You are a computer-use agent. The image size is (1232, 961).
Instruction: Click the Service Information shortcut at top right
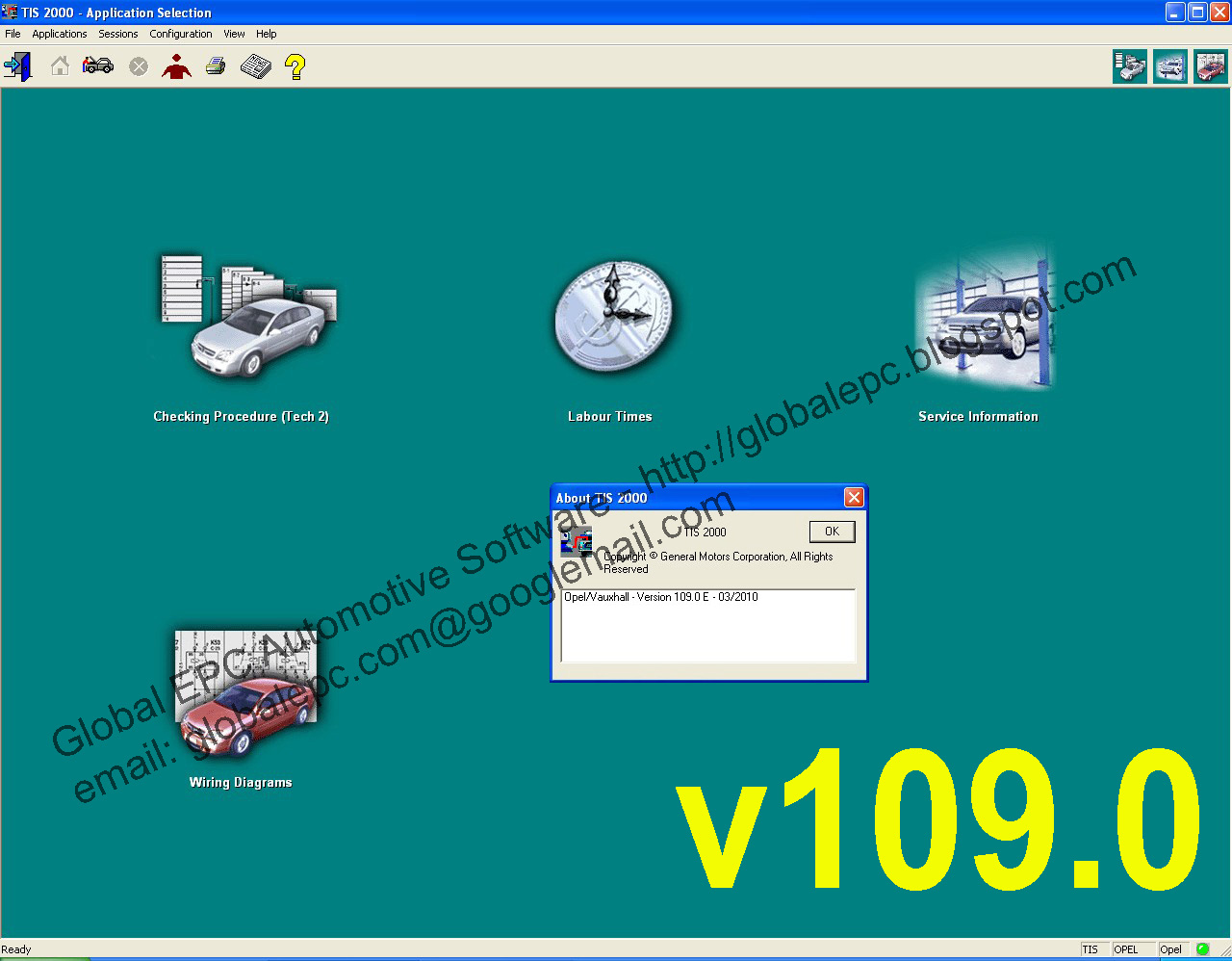[x=1170, y=66]
